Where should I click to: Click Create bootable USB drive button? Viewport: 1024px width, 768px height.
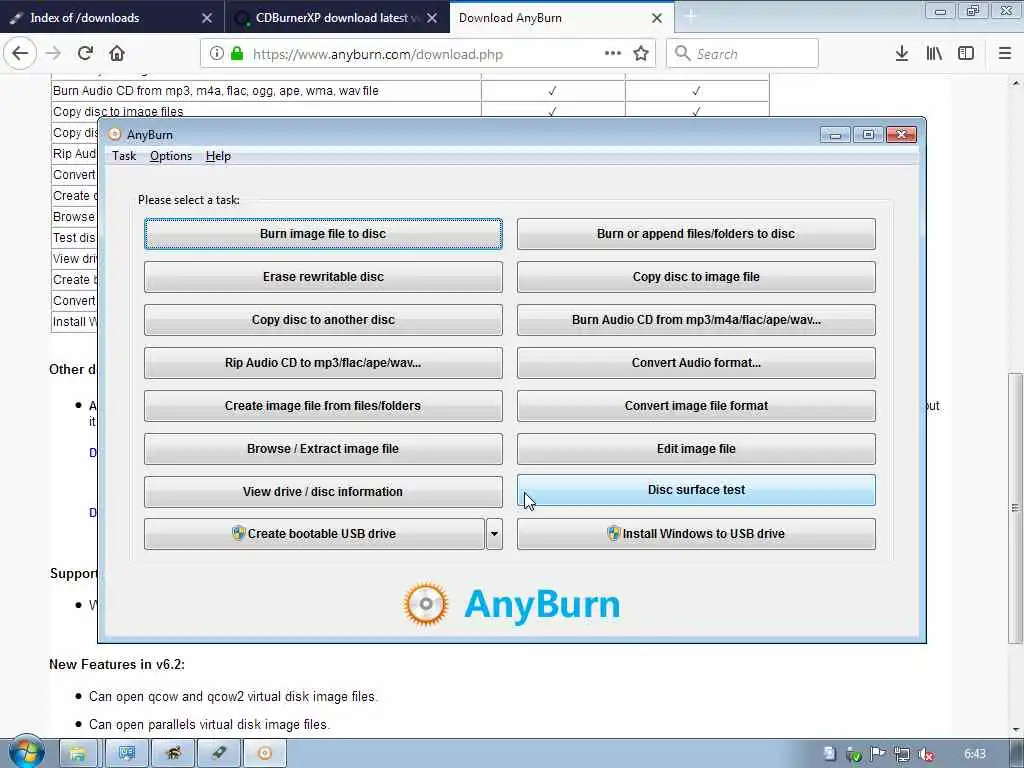(x=314, y=534)
